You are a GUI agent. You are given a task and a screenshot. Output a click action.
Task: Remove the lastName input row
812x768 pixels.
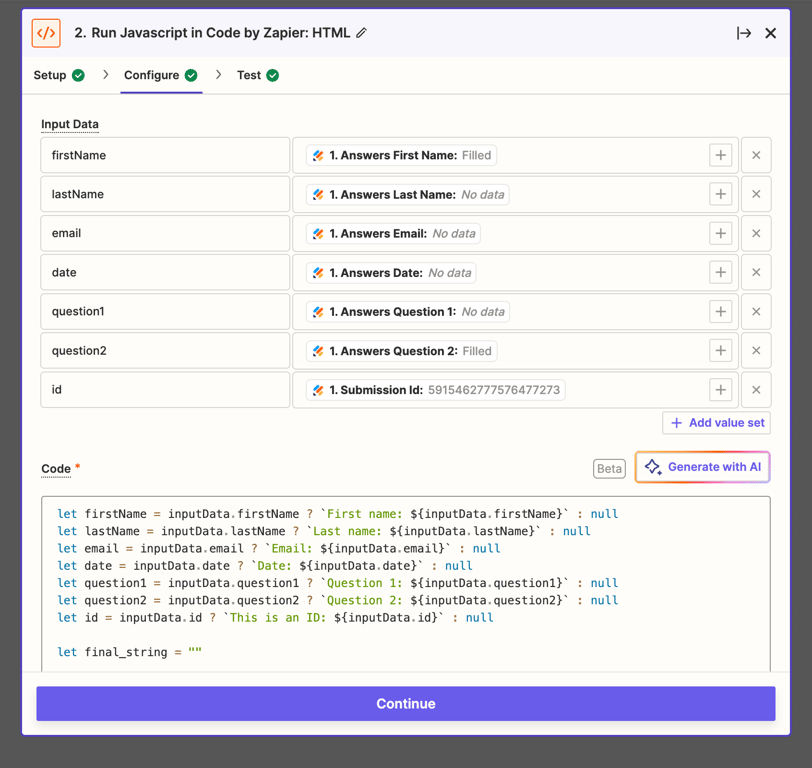756,194
